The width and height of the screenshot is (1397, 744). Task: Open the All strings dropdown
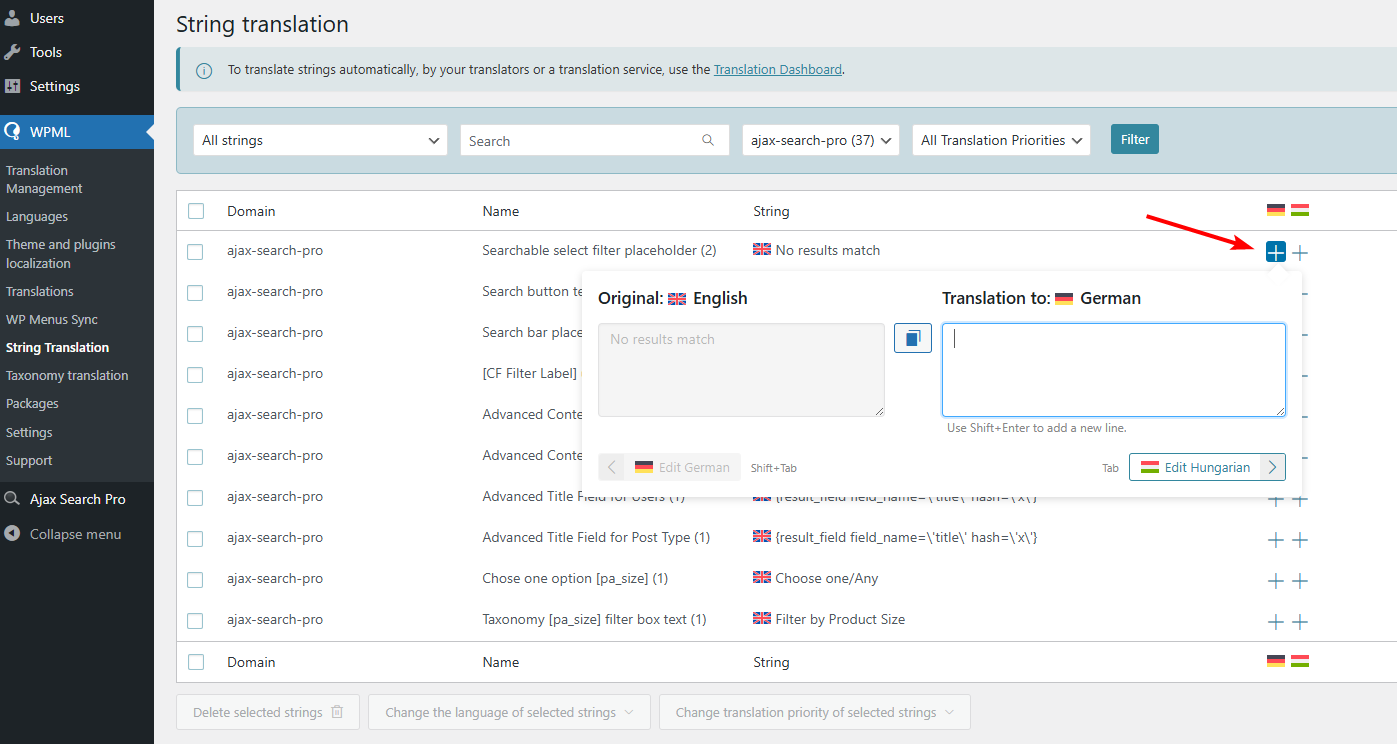[x=321, y=140]
